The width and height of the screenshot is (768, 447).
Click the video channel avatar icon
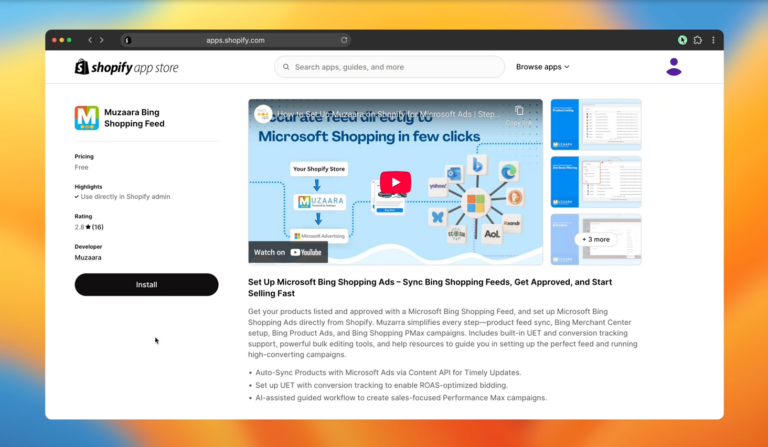(263, 114)
